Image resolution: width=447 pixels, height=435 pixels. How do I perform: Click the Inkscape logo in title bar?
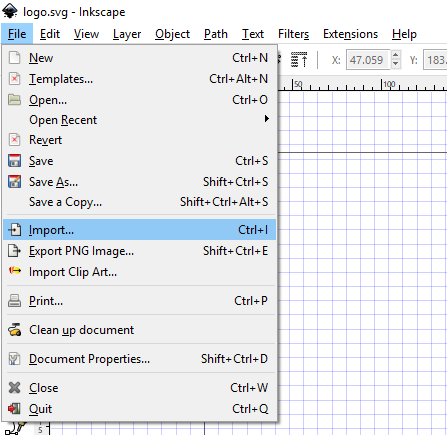(x=10, y=11)
